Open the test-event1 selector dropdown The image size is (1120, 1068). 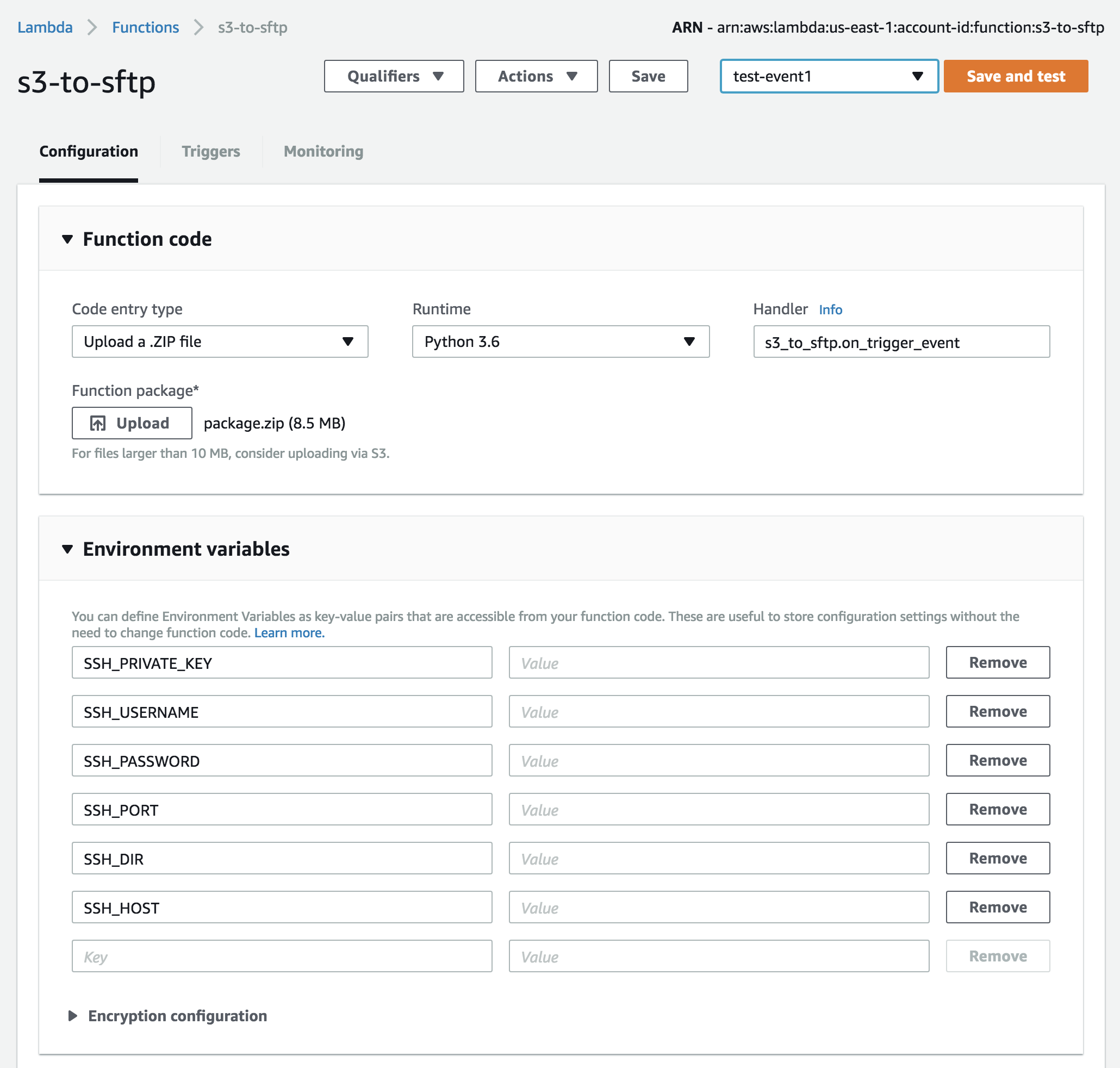[829, 76]
